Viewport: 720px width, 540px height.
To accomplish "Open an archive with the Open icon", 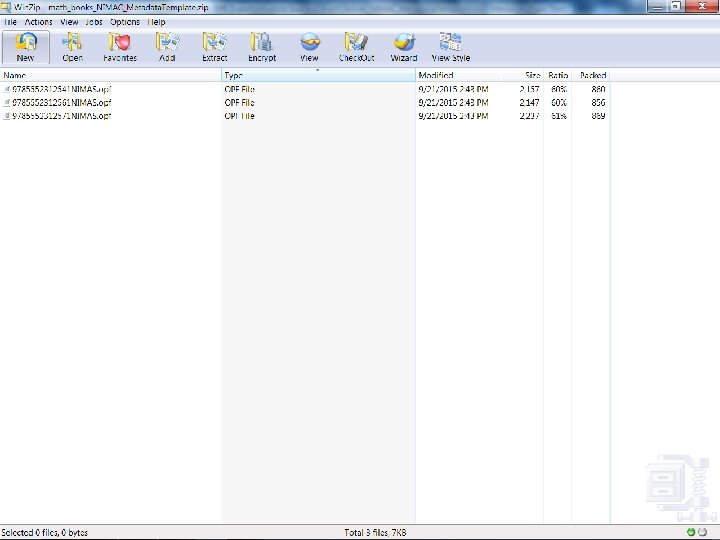I will click(x=73, y=47).
